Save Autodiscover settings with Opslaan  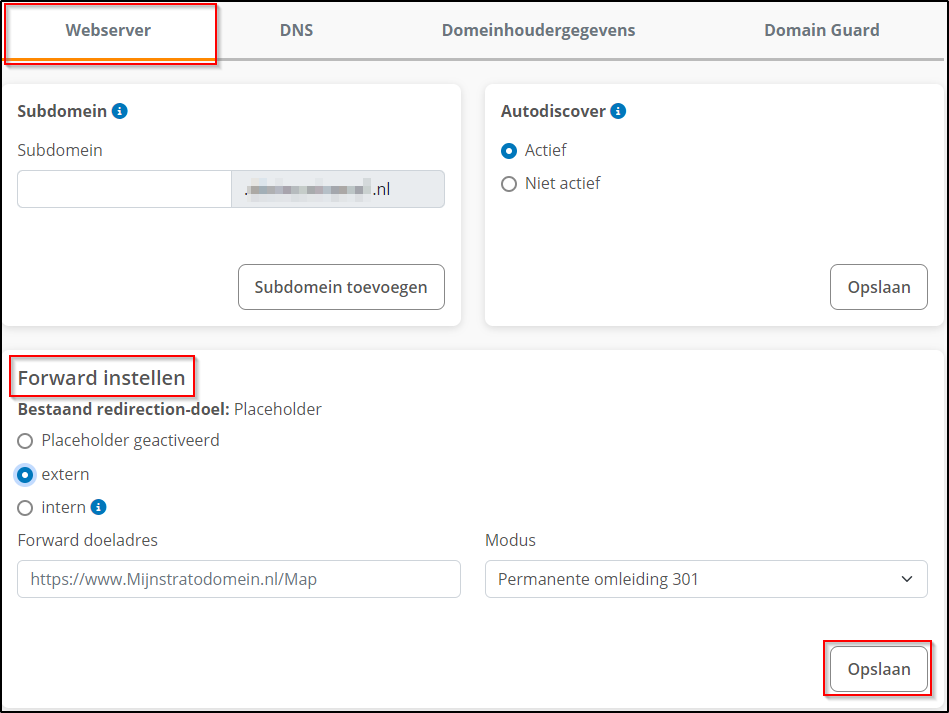pos(878,287)
